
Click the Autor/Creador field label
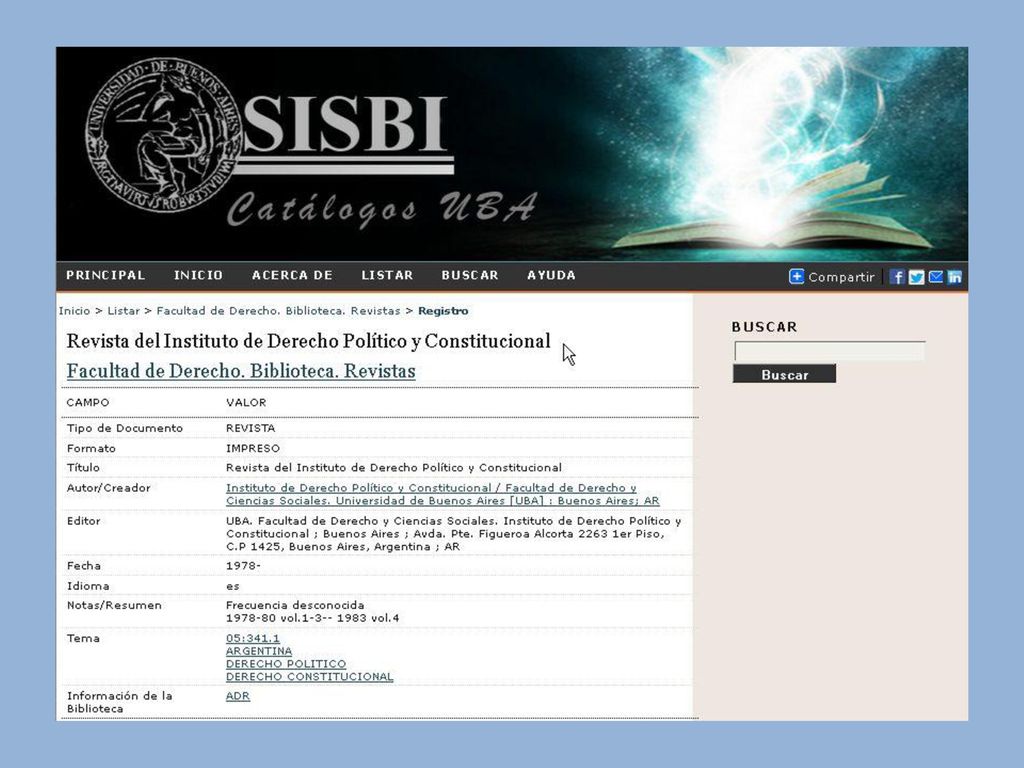108,488
